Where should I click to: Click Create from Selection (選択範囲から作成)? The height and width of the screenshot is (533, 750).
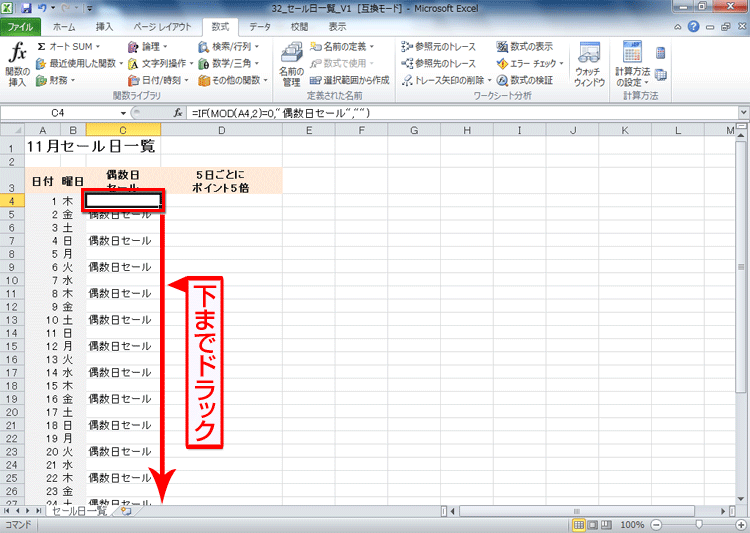click(349, 80)
